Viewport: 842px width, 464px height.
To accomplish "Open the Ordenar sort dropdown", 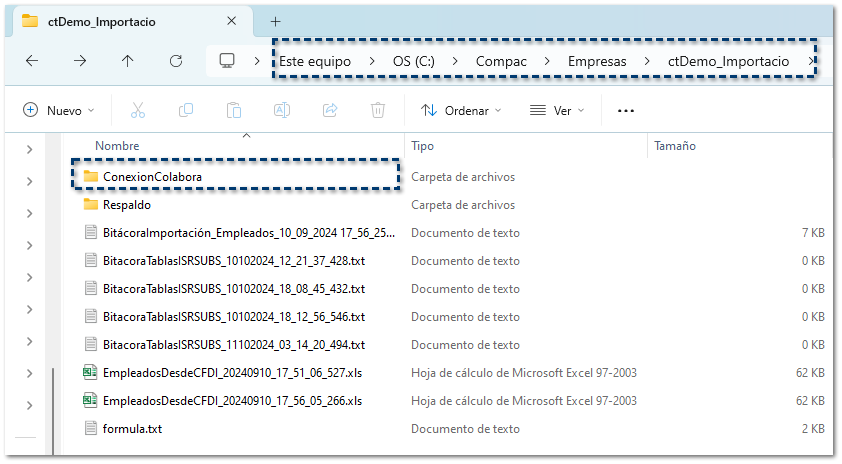I will point(461,111).
